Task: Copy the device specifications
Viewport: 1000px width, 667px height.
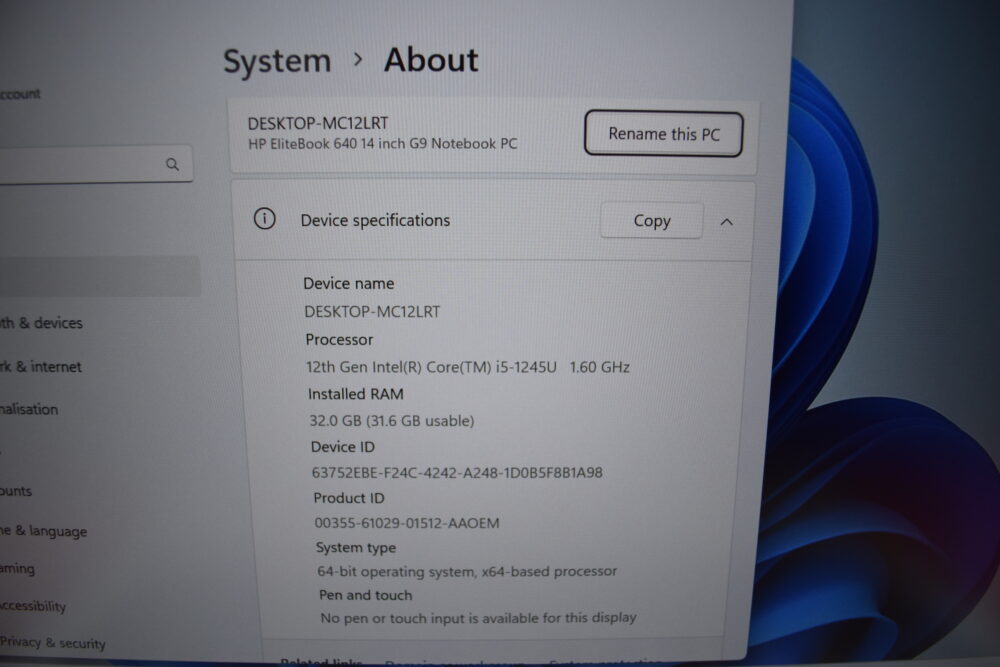Action: click(x=651, y=221)
